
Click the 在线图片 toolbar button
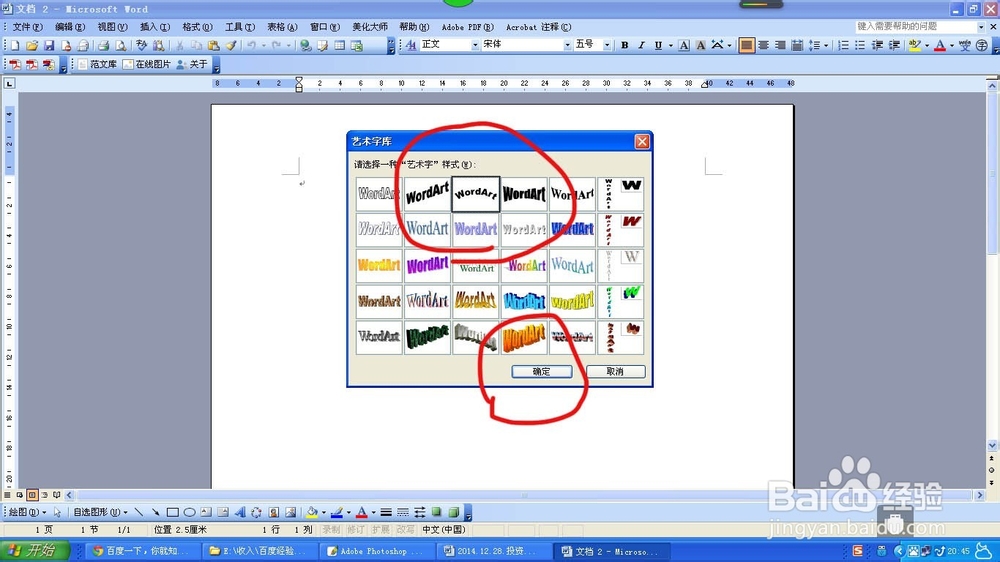point(147,64)
